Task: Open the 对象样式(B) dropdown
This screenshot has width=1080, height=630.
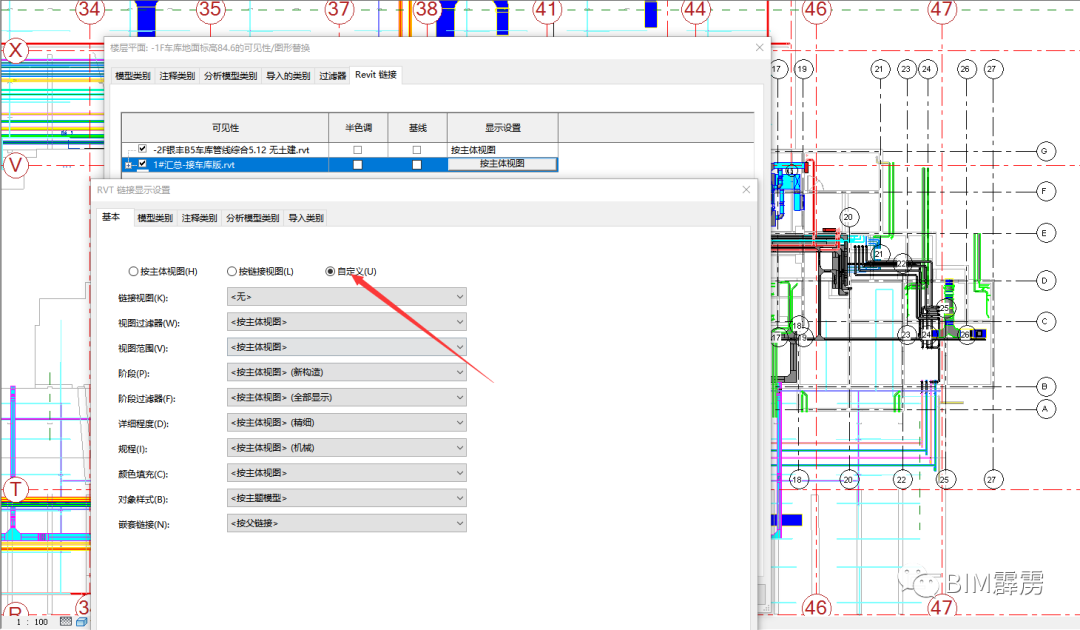Action: pos(346,498)
